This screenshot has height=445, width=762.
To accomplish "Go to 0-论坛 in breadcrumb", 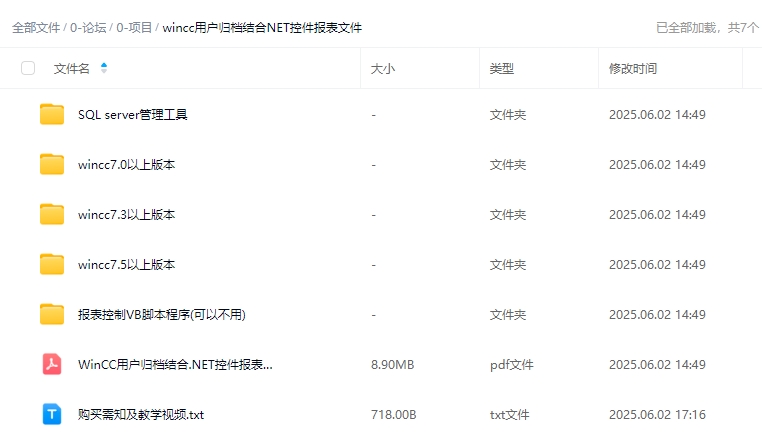I will (x=88, y=28).
